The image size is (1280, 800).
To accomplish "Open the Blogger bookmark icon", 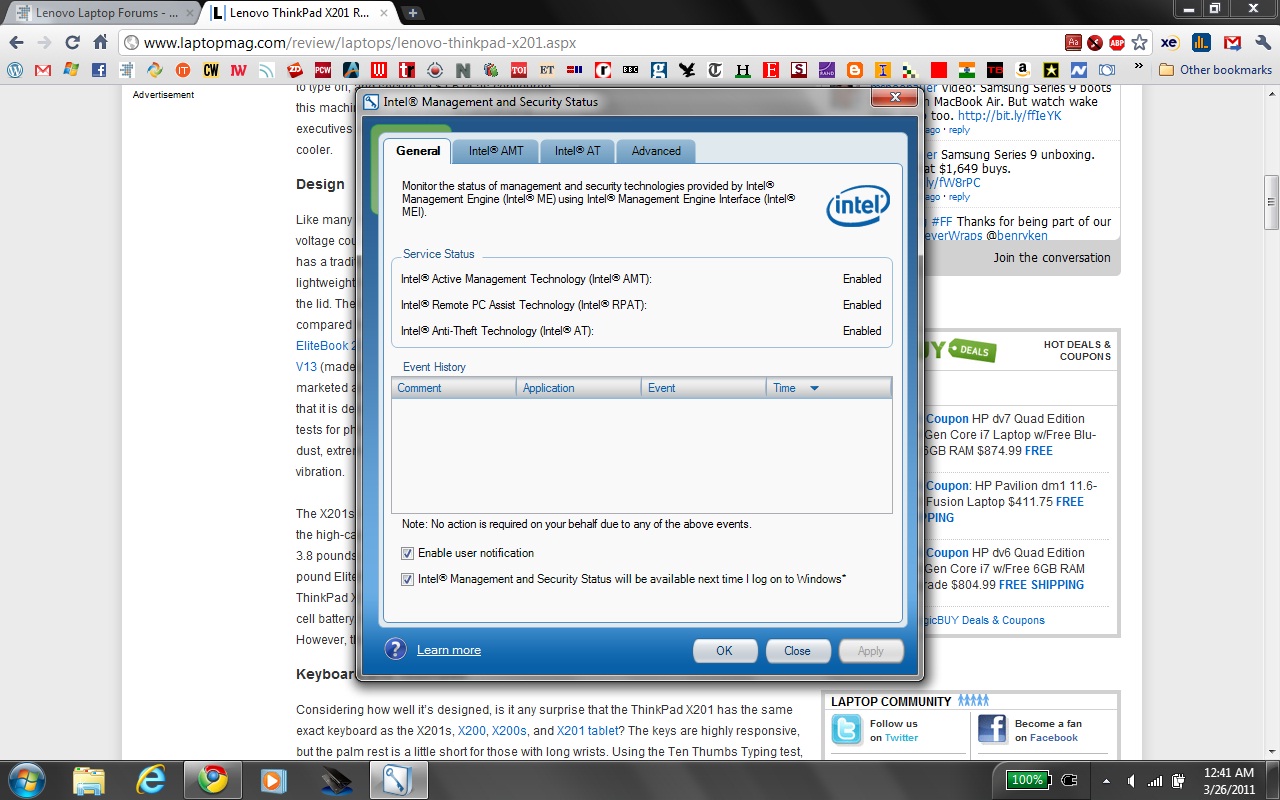I will click(x=854, y=70).
